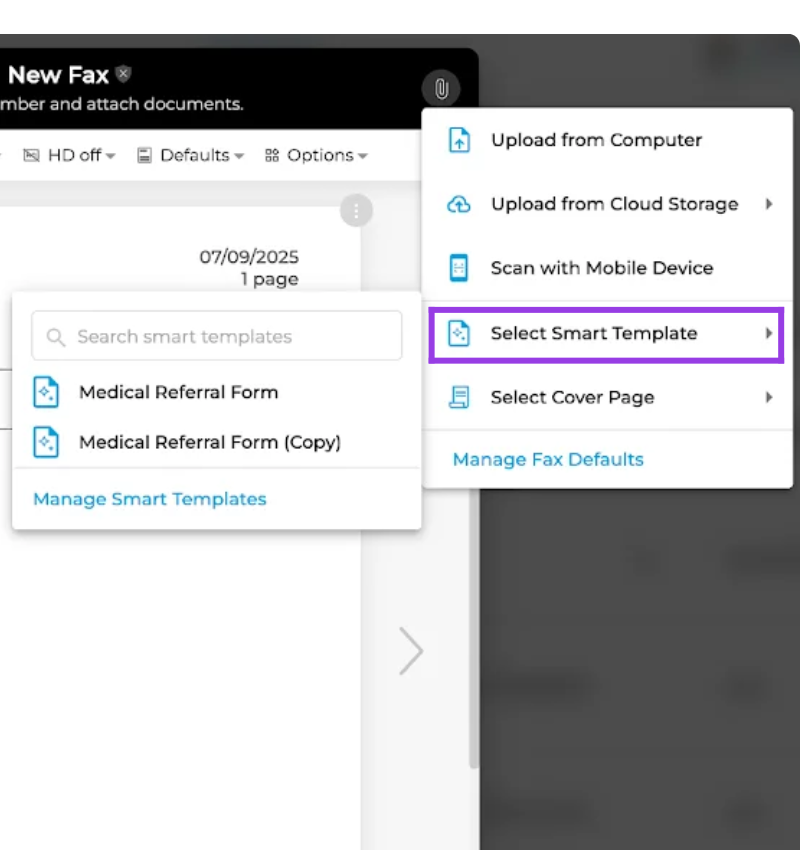Viewport: 800px width, 850px height.
Task: Go to next page with right chevron
Action: coord(411,651)
